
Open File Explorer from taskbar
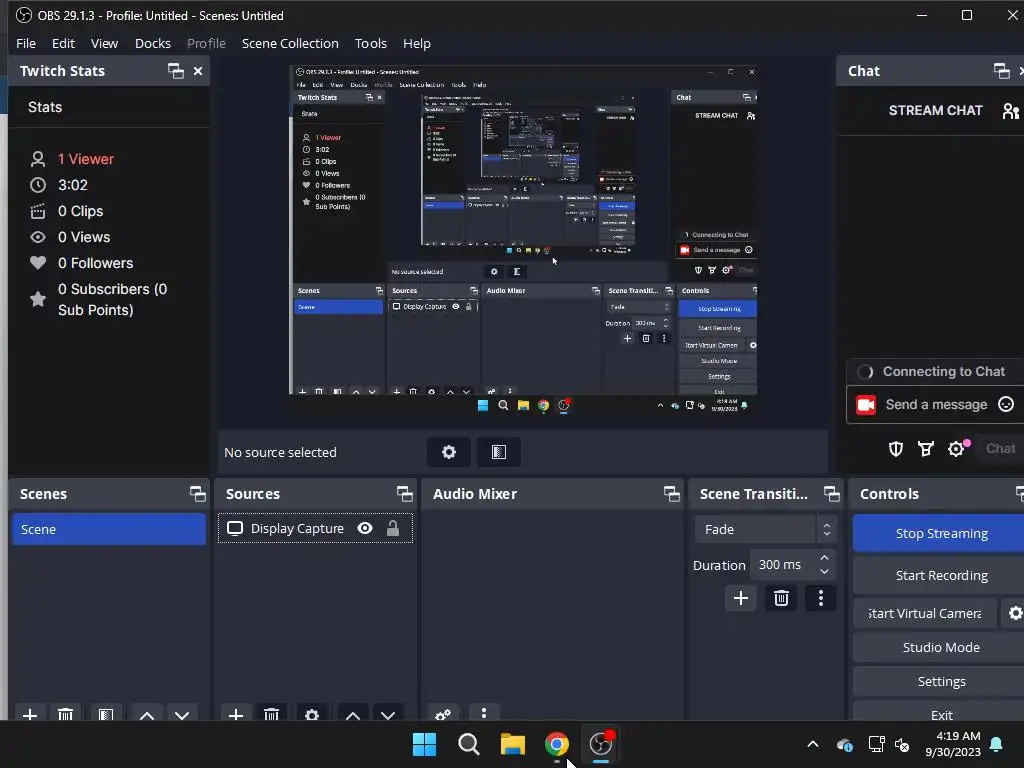pos(513,744)
